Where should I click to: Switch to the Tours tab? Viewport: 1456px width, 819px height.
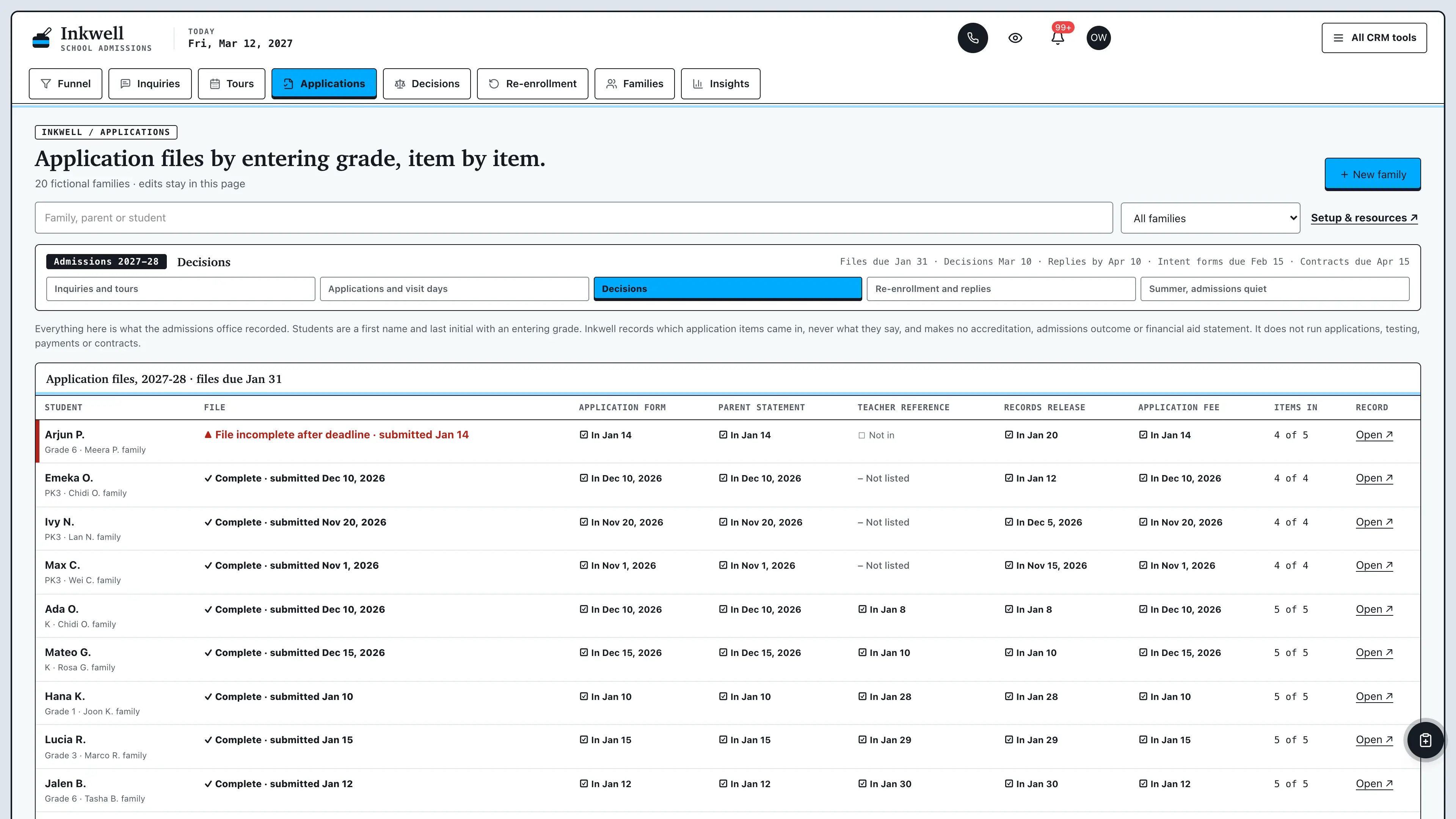231,84
